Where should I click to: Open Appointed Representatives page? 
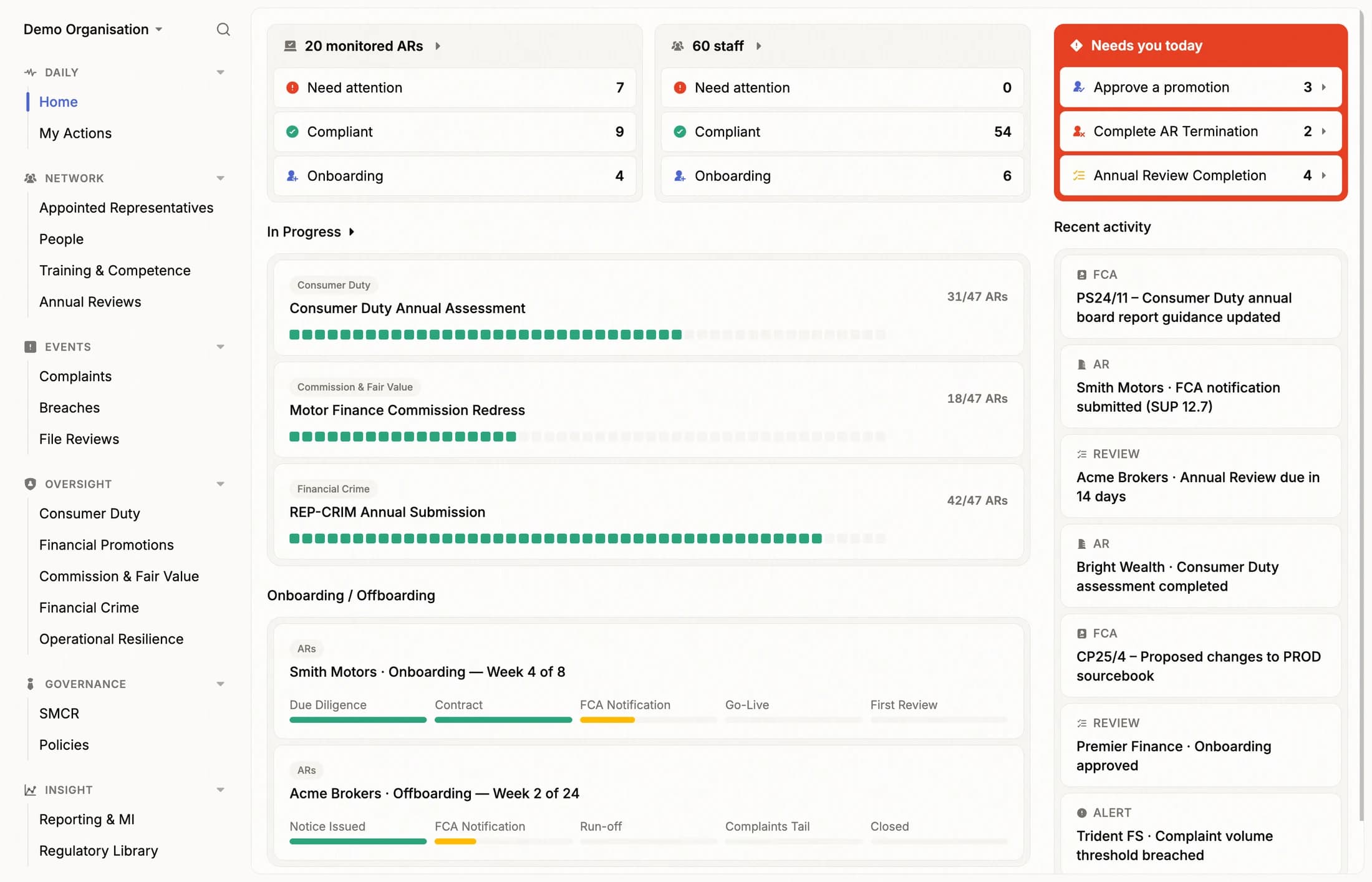coord(126,208)
